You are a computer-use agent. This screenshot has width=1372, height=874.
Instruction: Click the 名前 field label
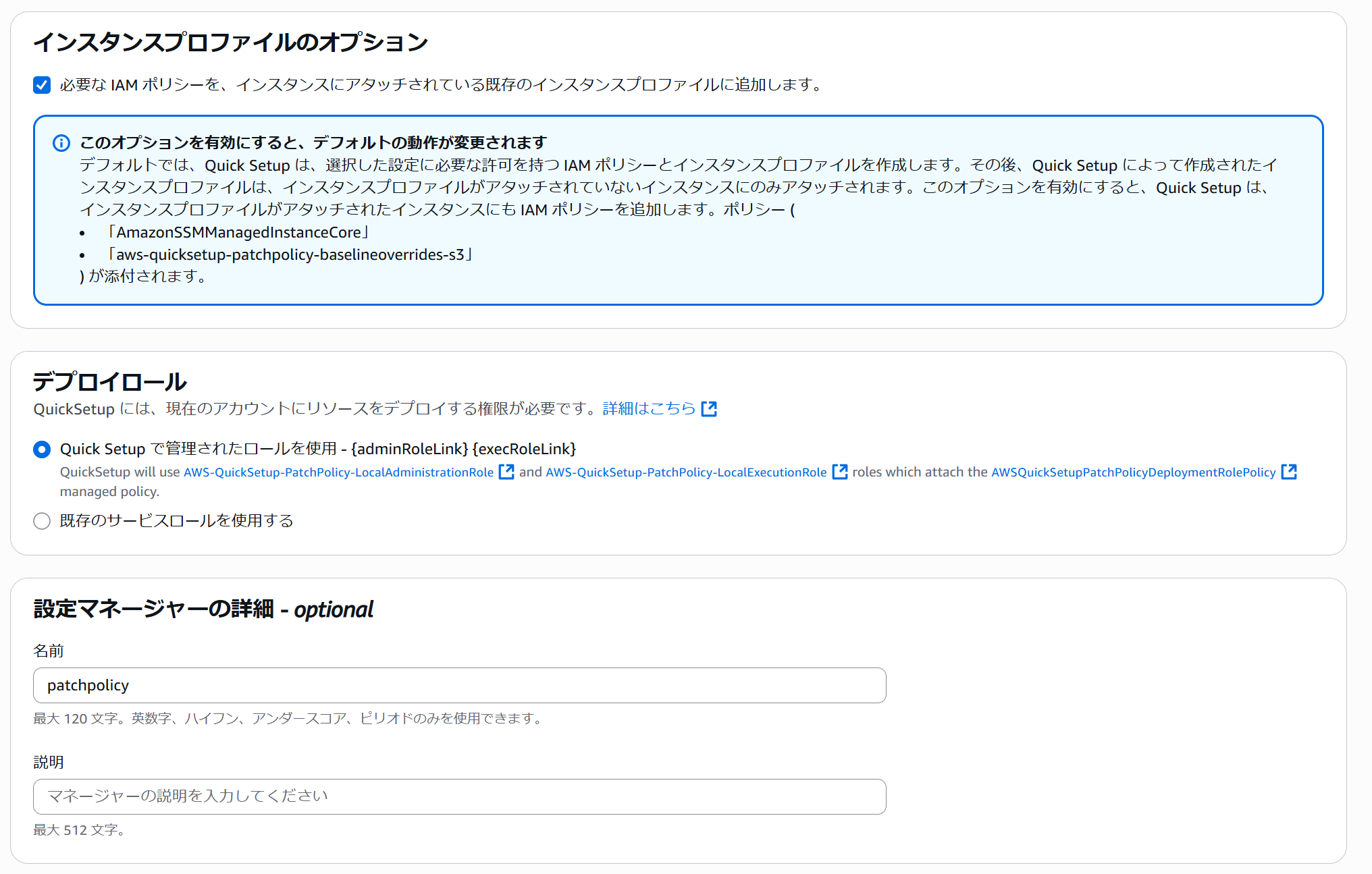pos(49,651)
